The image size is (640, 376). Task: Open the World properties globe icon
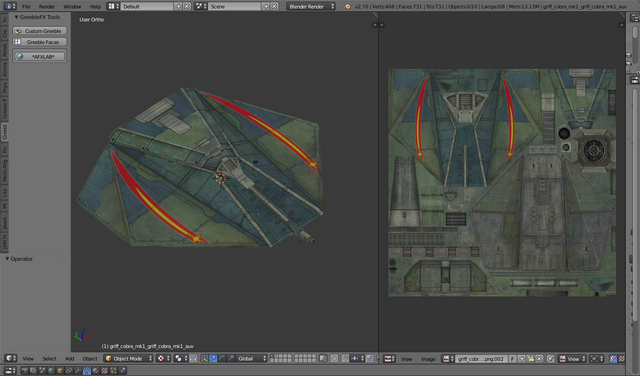pyautogui.click(x=51, y=370)
